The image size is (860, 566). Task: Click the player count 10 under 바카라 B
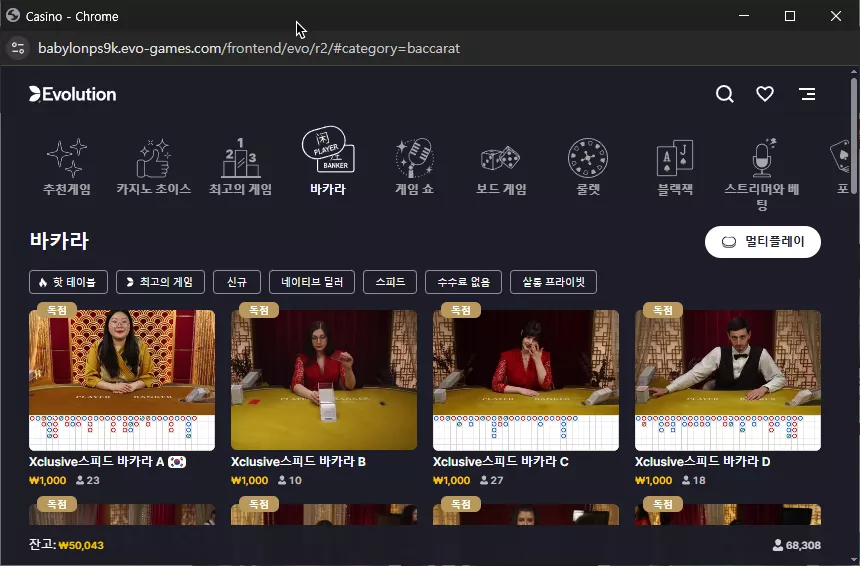(295, 480)
